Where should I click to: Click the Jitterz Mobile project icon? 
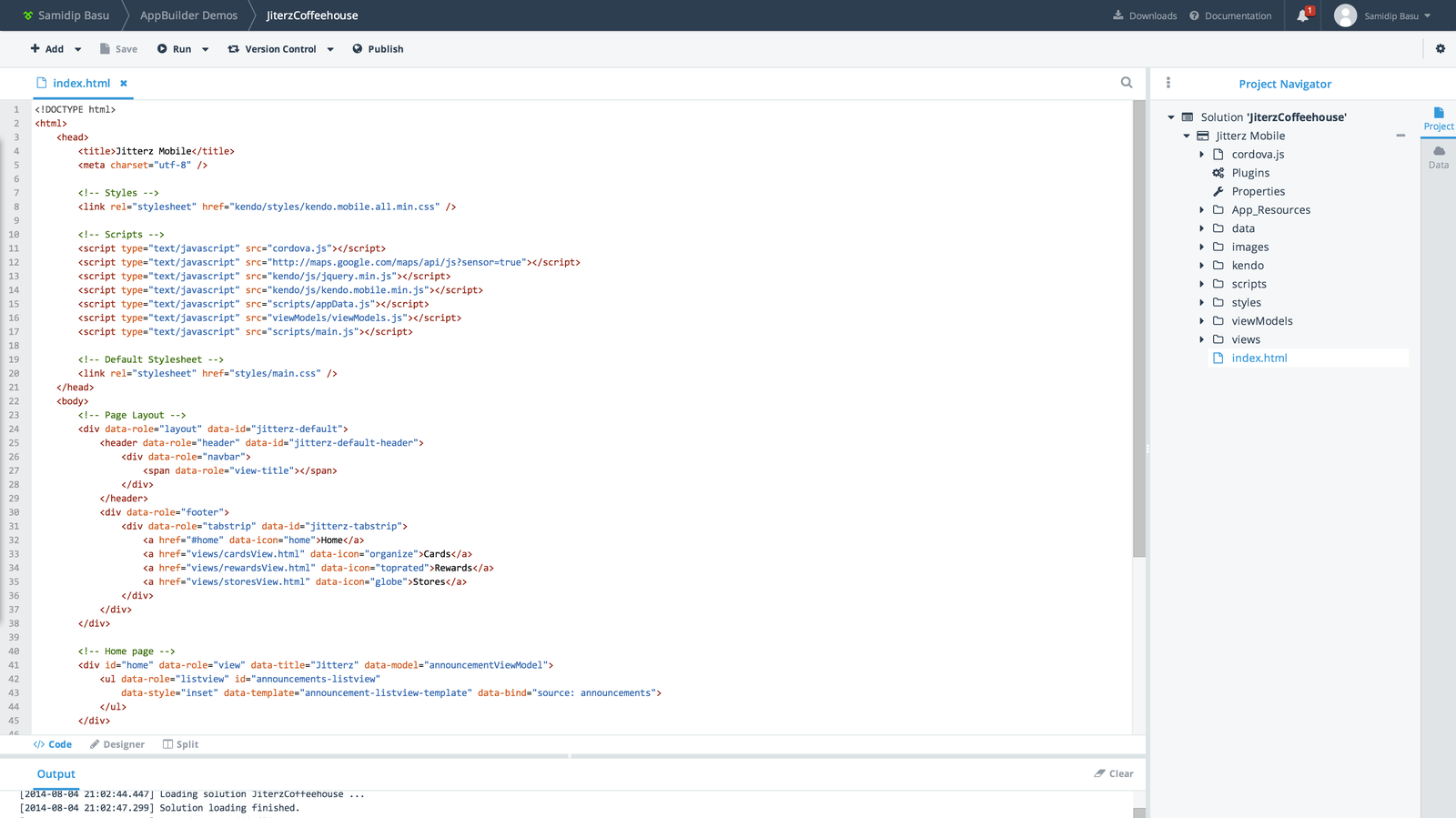pyautogui.click(x=1203, y=136)
